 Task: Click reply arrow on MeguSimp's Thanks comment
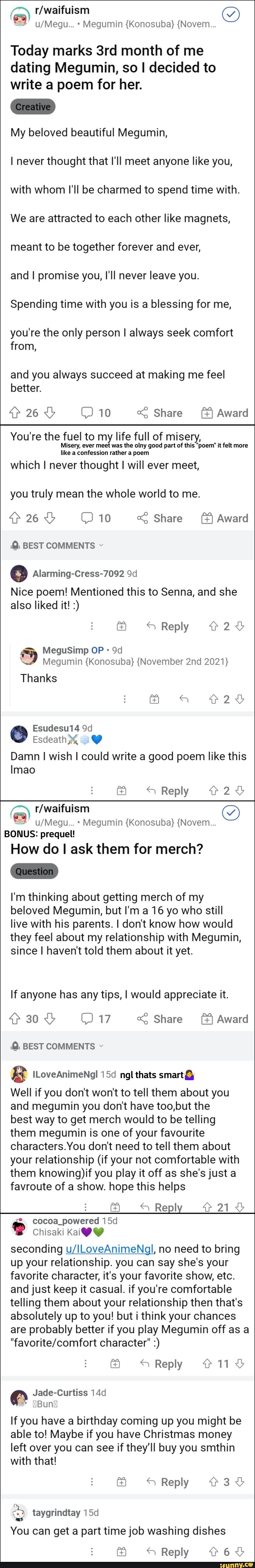click(184, 699)
